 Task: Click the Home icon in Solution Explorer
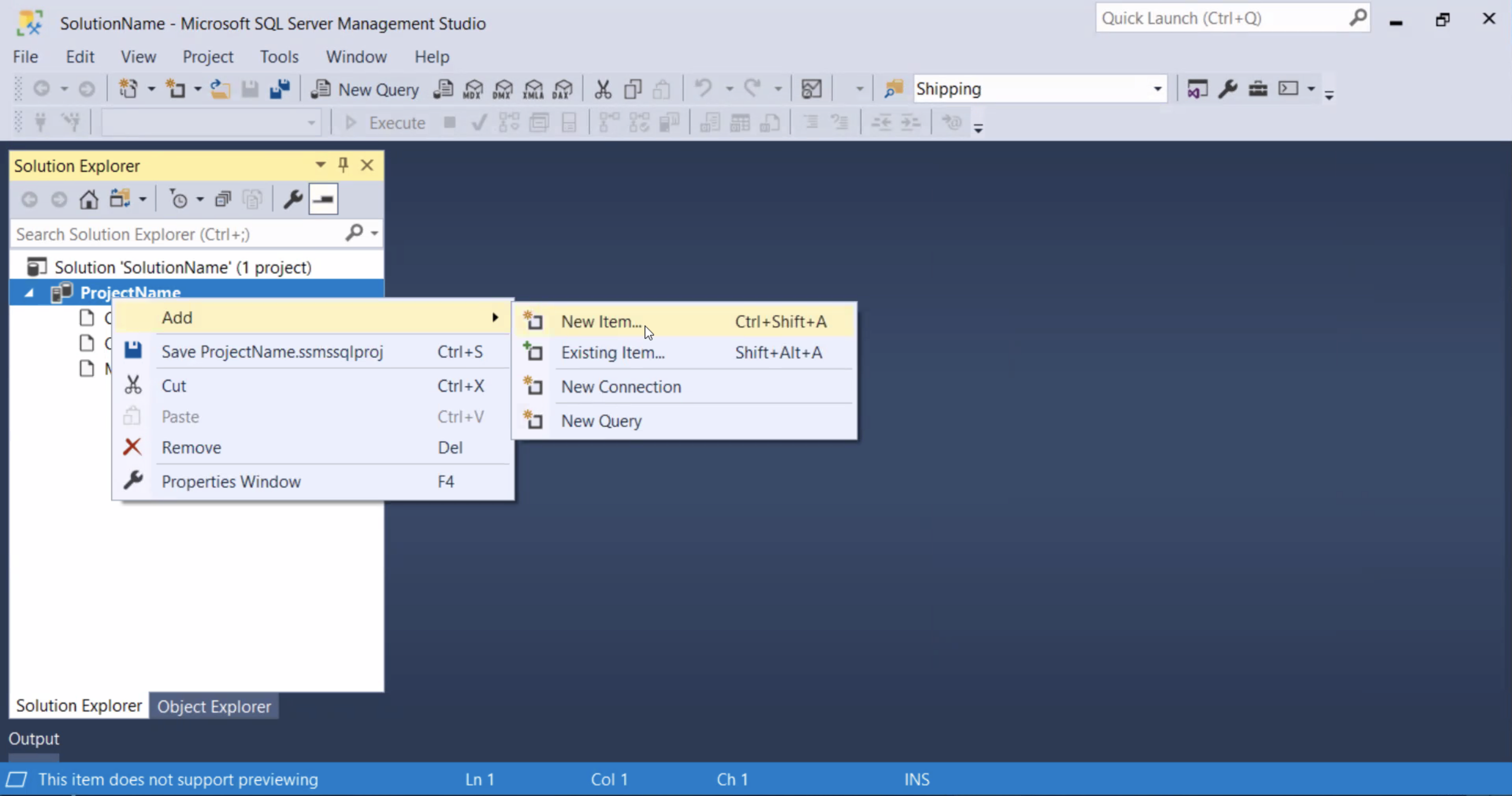(89, 199)
